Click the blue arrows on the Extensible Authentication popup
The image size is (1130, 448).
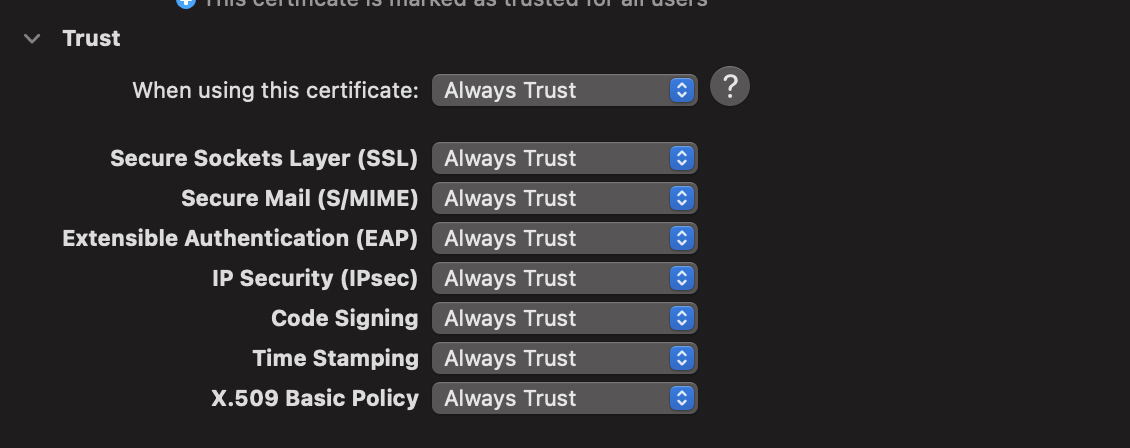682,238
